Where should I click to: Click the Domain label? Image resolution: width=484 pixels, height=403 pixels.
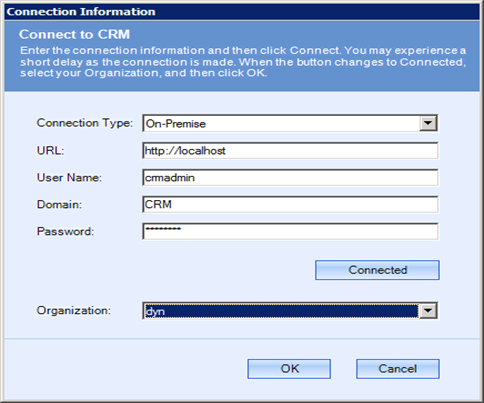[x=59, y=204]
